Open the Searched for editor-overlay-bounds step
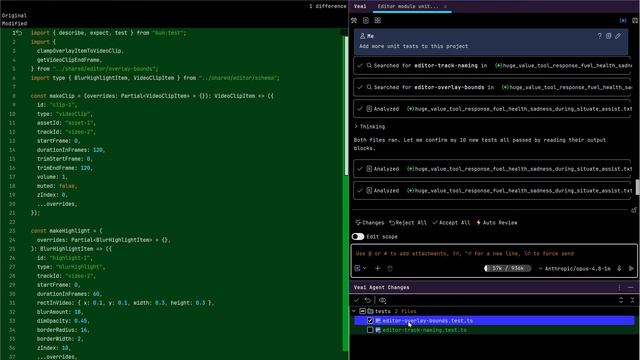Screen dimensions: 640x360 click(493, 87)
